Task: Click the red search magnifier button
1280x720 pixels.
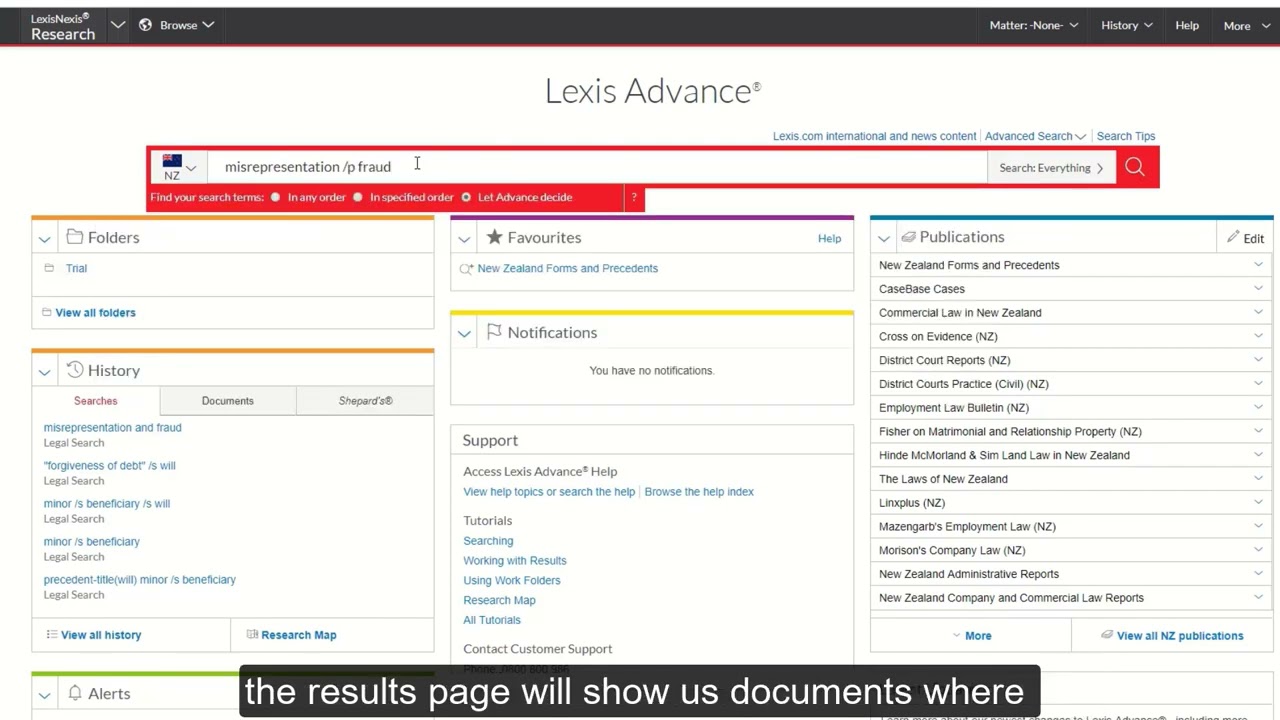Action: tap(1134, 167)
